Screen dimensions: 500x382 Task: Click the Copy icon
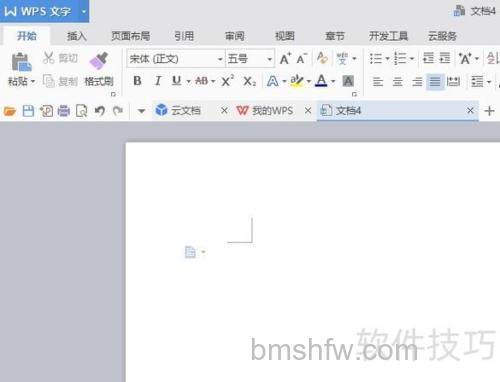(49, 81)
